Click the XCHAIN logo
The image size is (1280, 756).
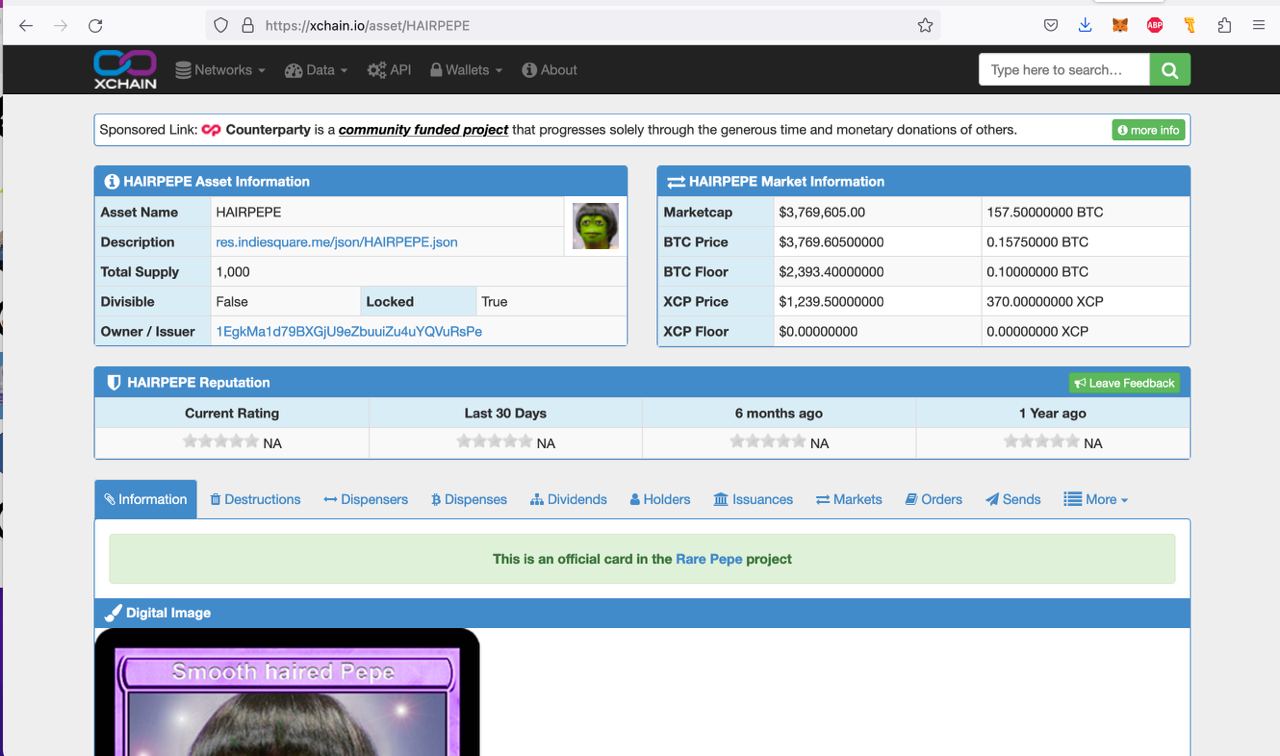[125, 70]
